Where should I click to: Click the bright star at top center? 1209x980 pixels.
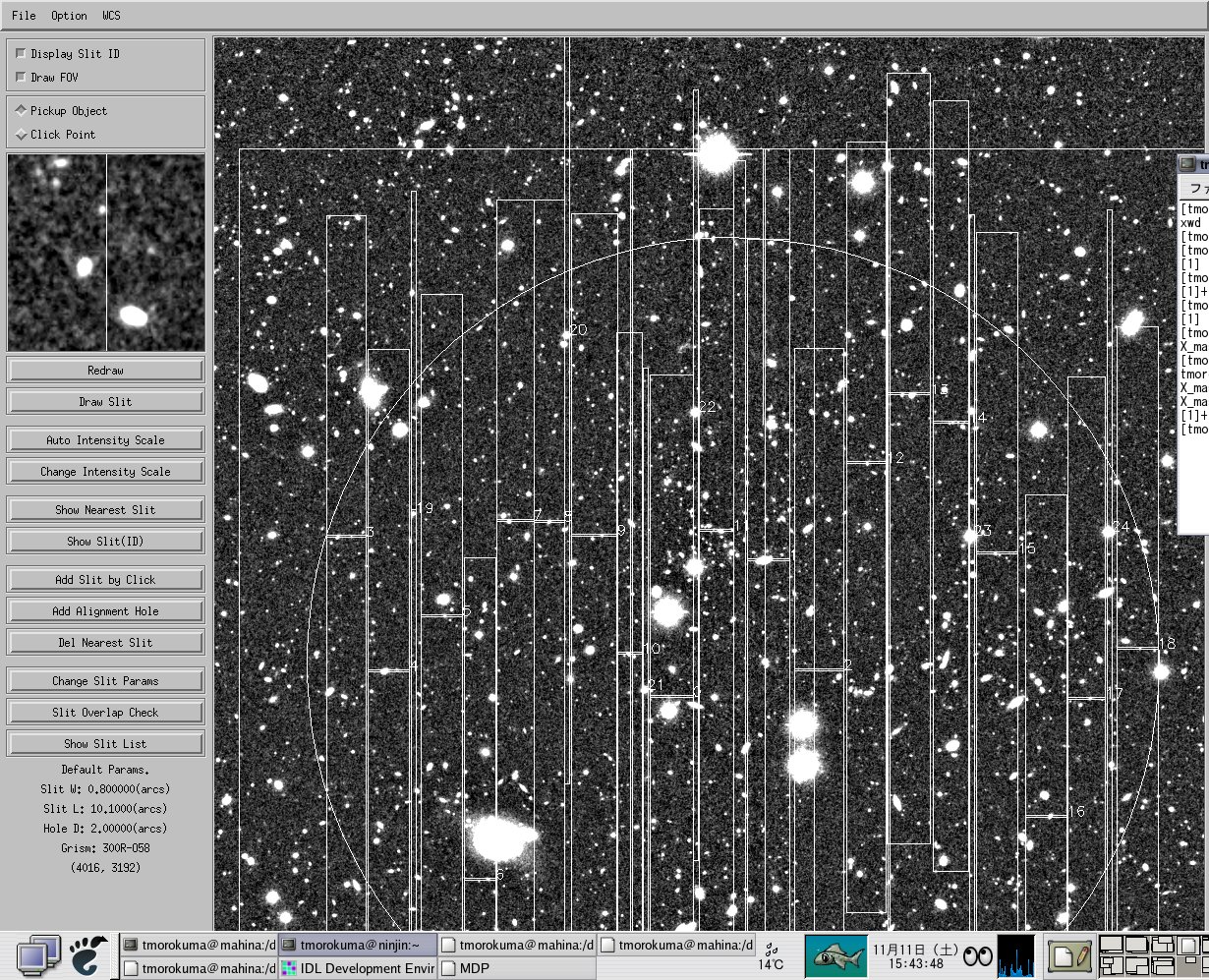click(x=717, y=153)
